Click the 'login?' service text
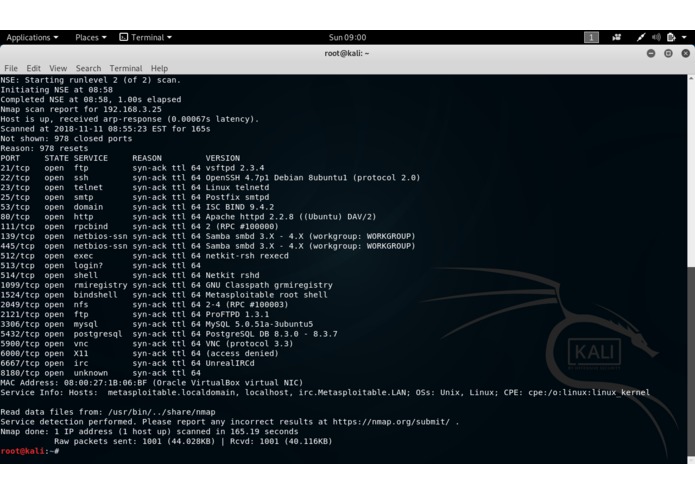 pyautogui.click(x=88, y=265)
